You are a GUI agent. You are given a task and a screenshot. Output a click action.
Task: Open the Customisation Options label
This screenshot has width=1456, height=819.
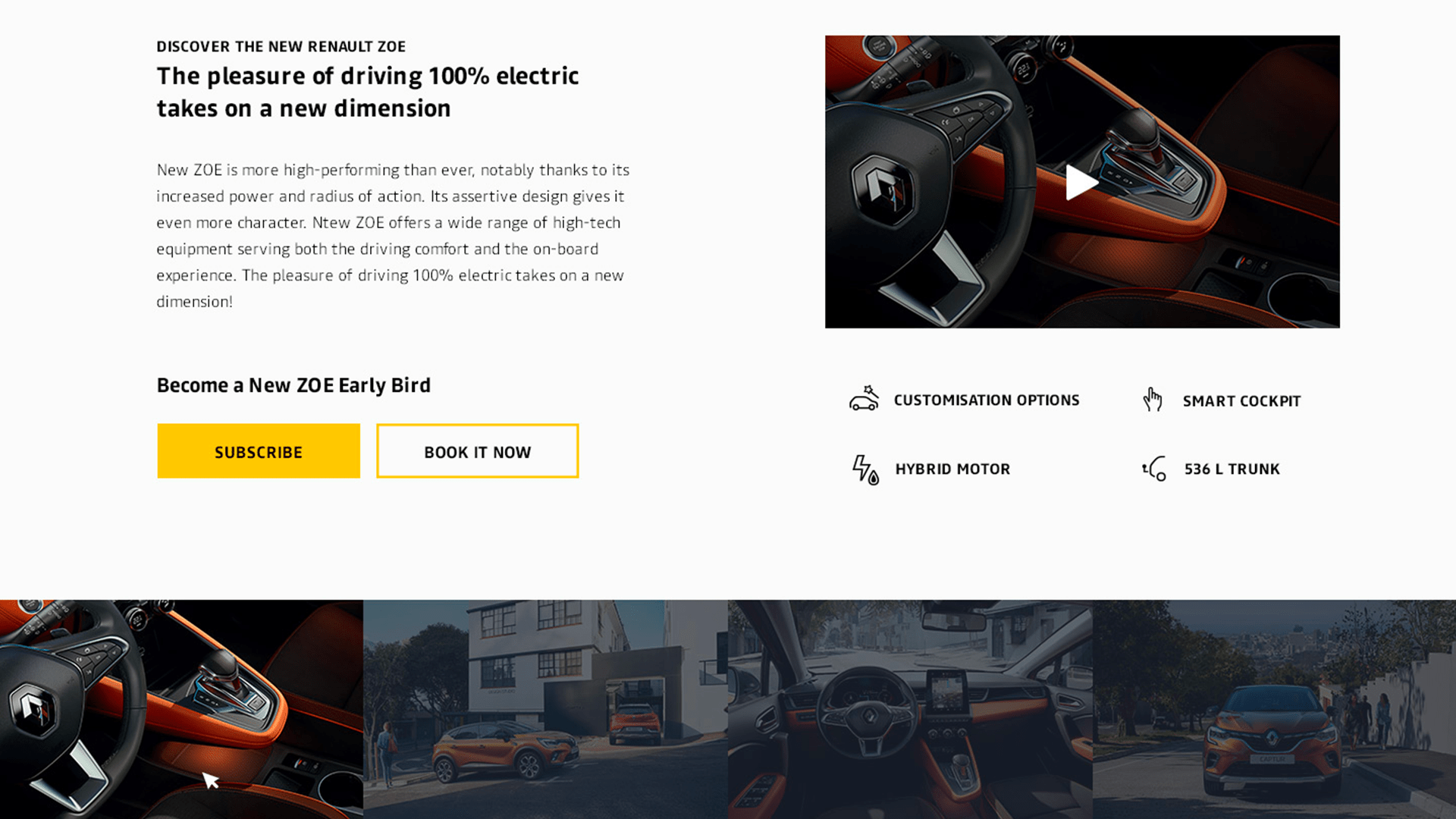[x=987, y=400]
